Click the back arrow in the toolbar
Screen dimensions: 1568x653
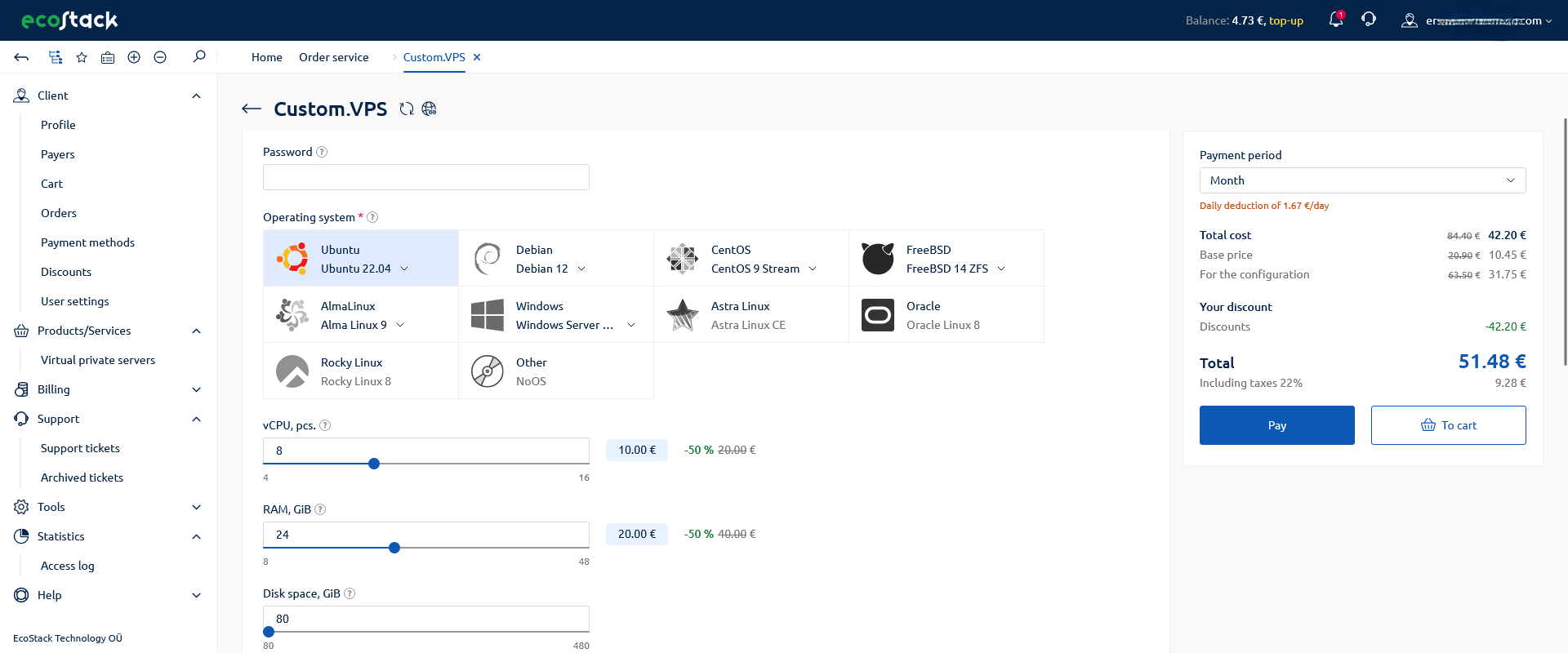(x=22, y=57)
